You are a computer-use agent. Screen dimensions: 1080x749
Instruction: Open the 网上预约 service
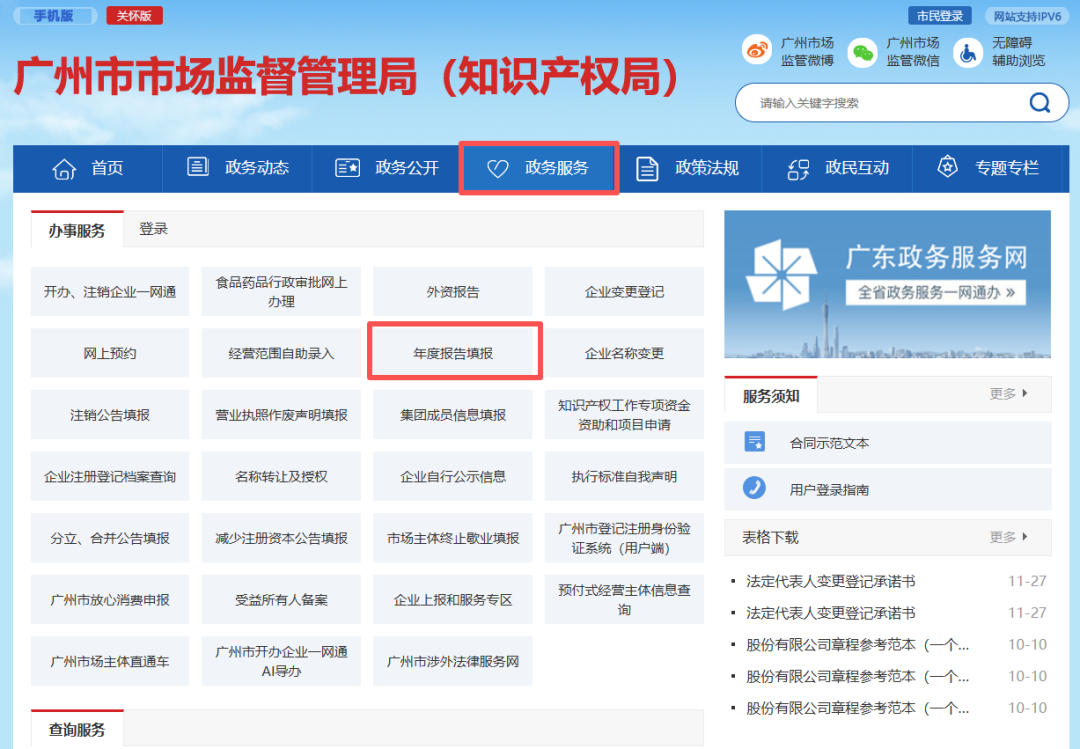pyautogui.click(x=110, y=353)
